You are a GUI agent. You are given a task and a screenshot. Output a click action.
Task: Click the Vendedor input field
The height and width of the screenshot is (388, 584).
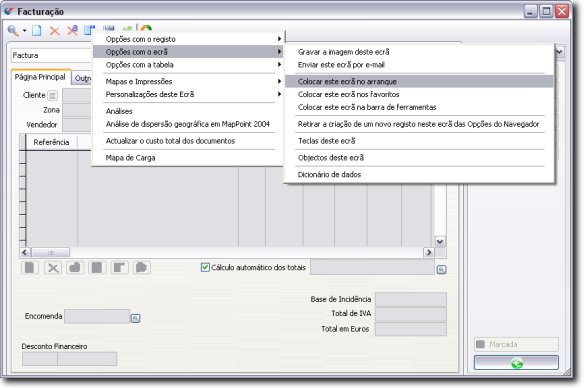pyautogui.click(x=77, y=125)
